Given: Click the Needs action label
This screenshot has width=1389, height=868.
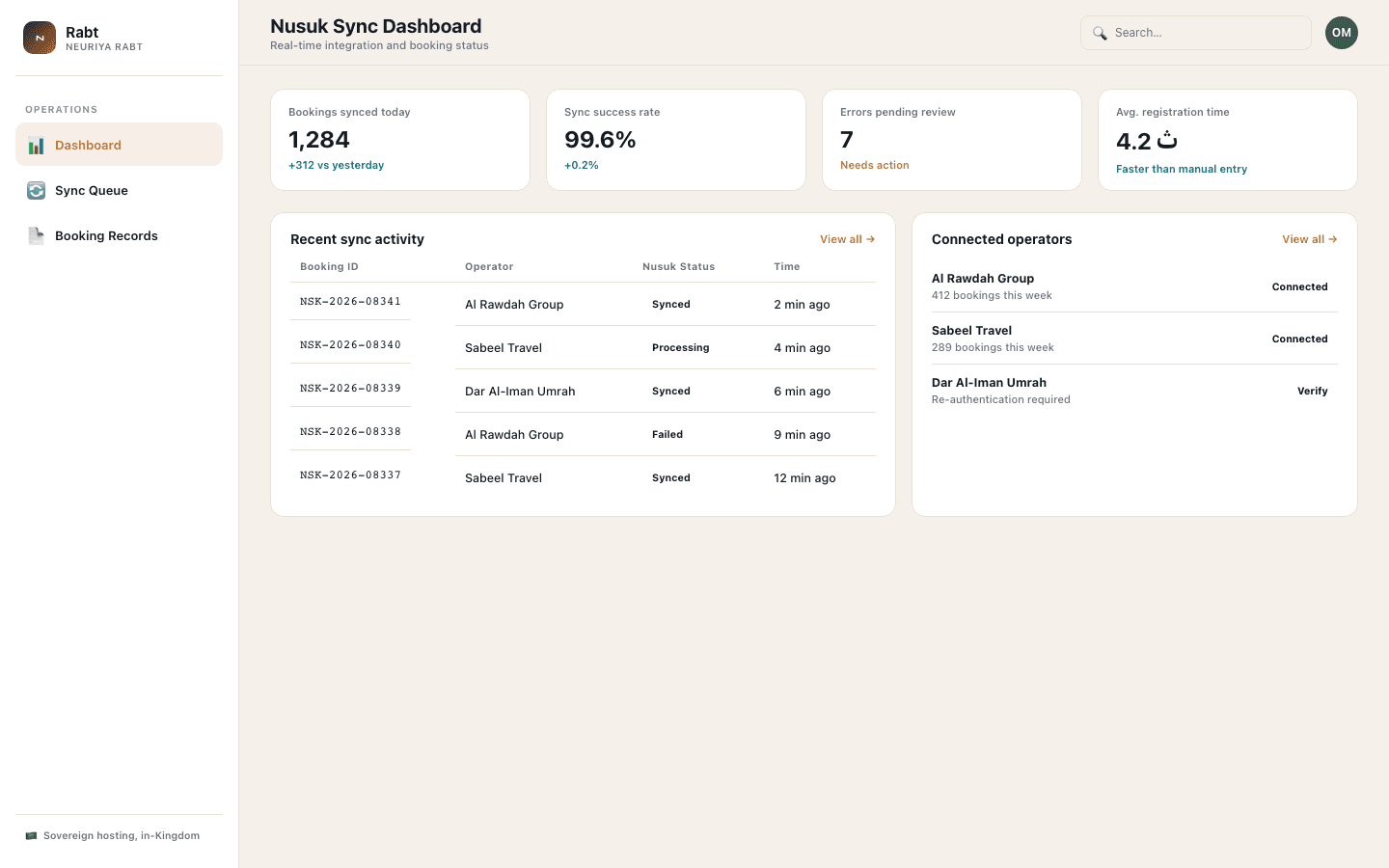Looking at the screenshot, I should 875,165.
